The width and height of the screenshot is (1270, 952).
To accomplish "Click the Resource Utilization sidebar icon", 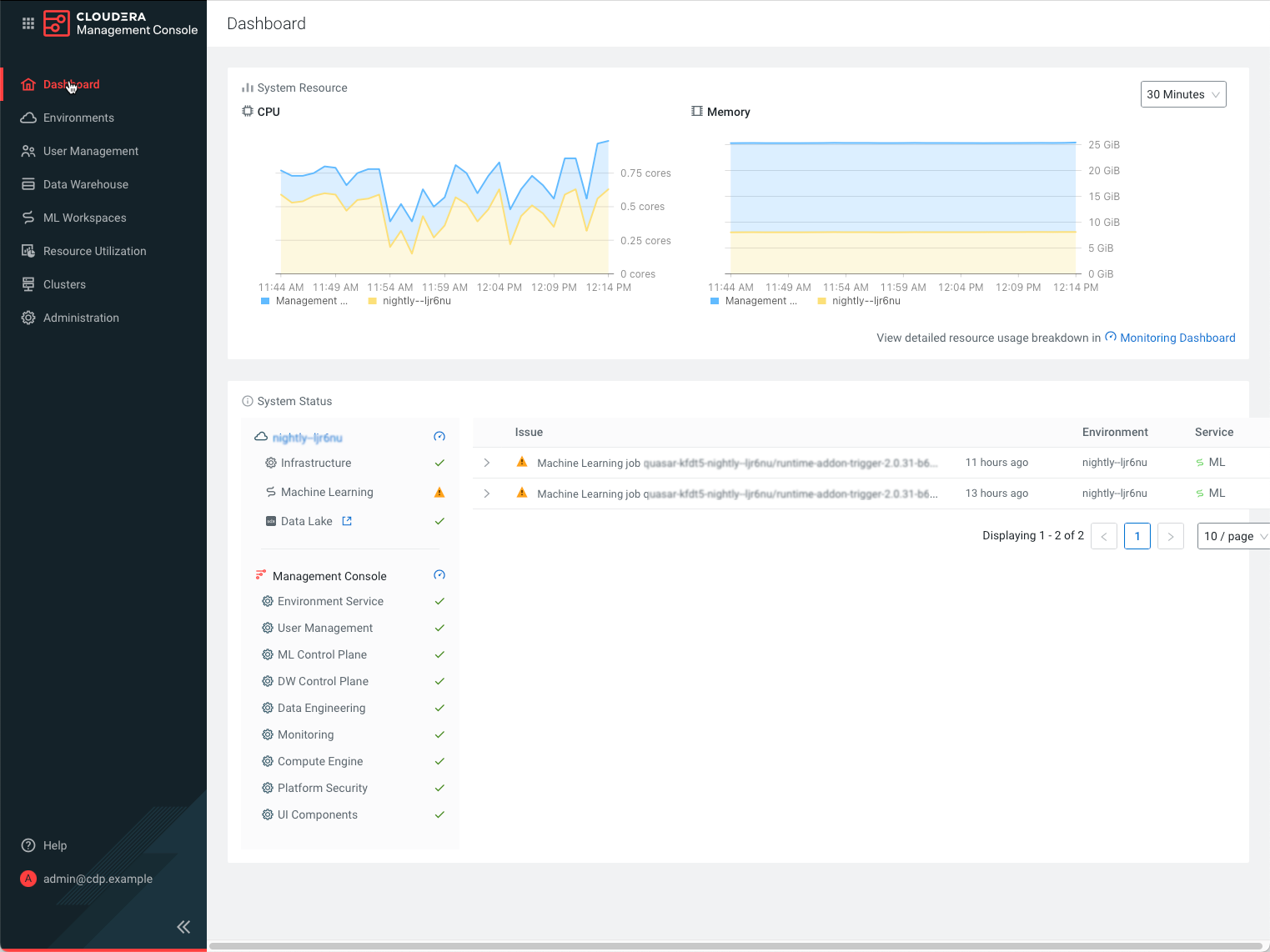I will click(28, 251).
